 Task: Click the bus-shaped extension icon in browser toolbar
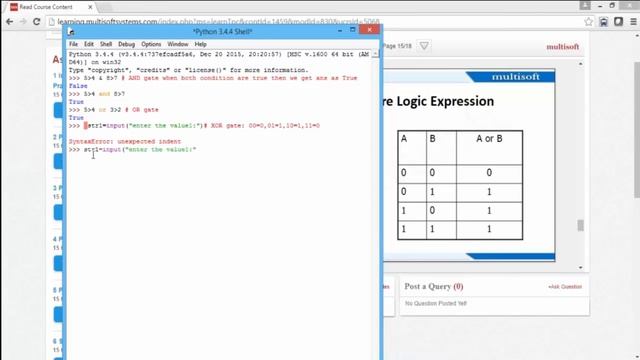point(603,22)
